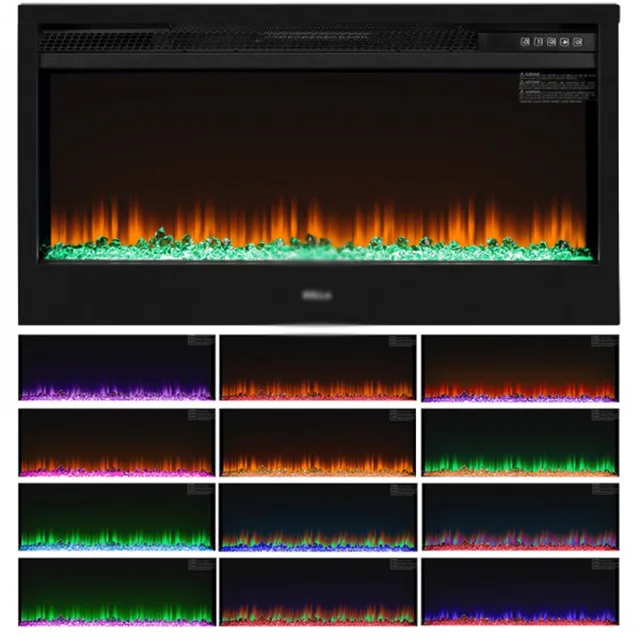640x640 pixels.
Task: Select the orange flame with pink bed thumbnail
Action: pos(117,442)
